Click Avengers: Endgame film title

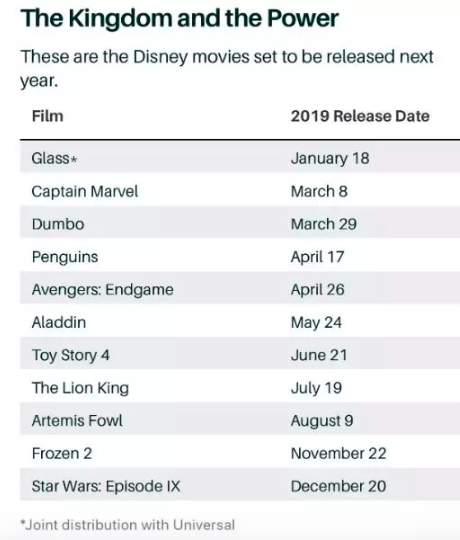[x=103, y=290]
